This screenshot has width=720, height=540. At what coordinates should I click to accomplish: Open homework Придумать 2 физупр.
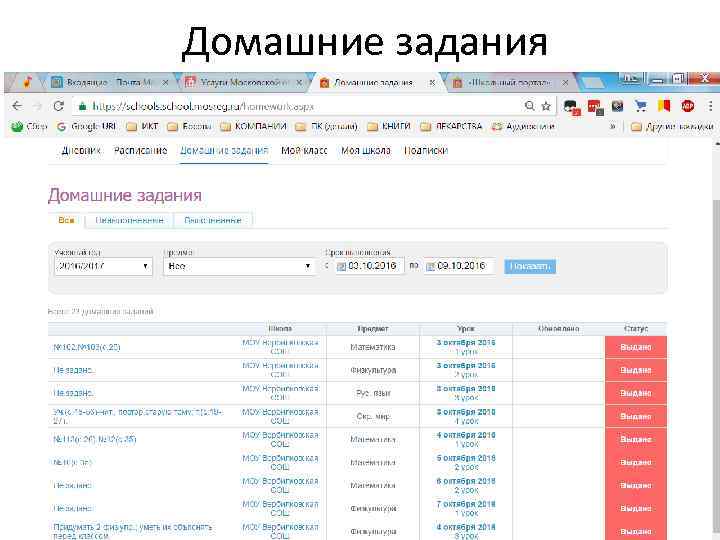pos(133,531)
